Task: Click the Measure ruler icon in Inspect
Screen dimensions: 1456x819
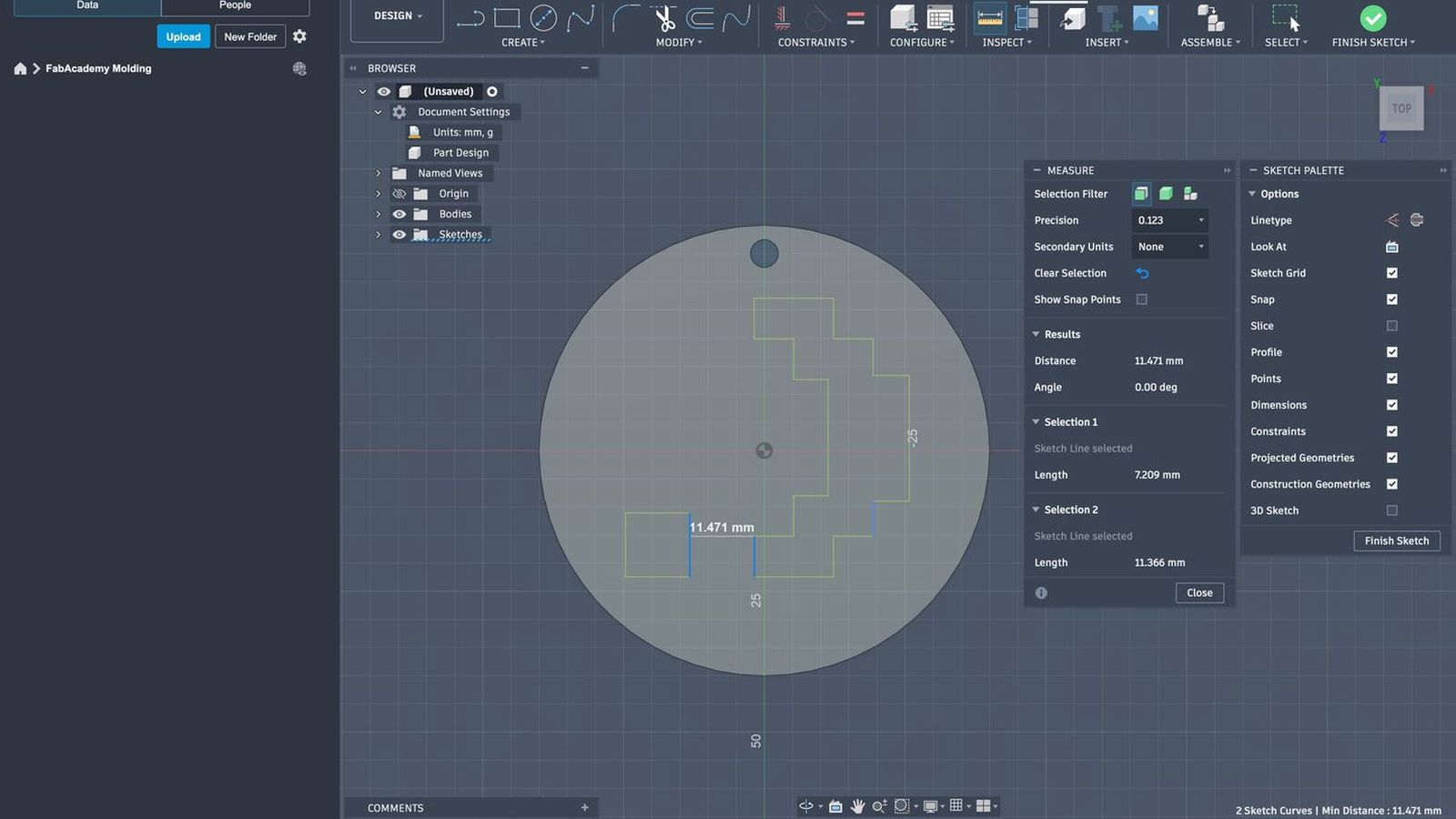Action: click(x=989, y=18)
